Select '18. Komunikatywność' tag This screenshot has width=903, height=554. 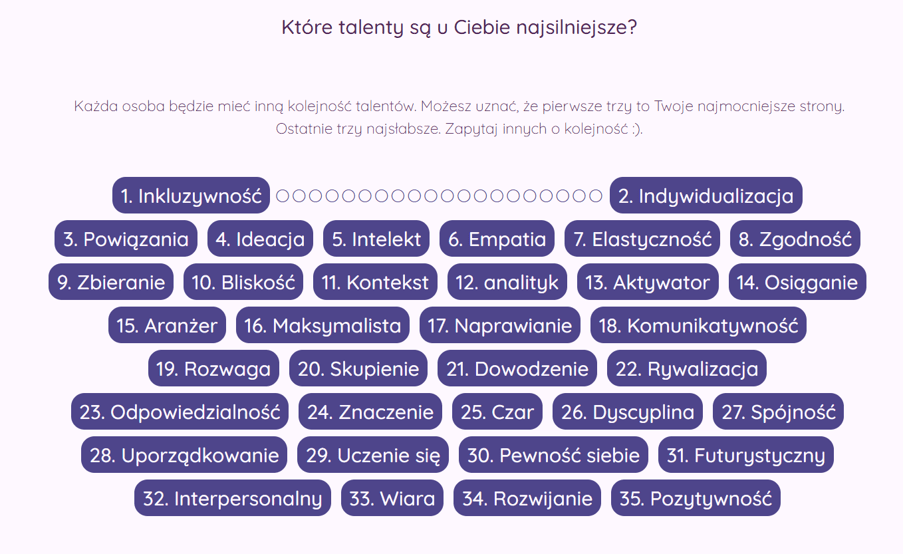pyautogui.click(x=698, y=325)
